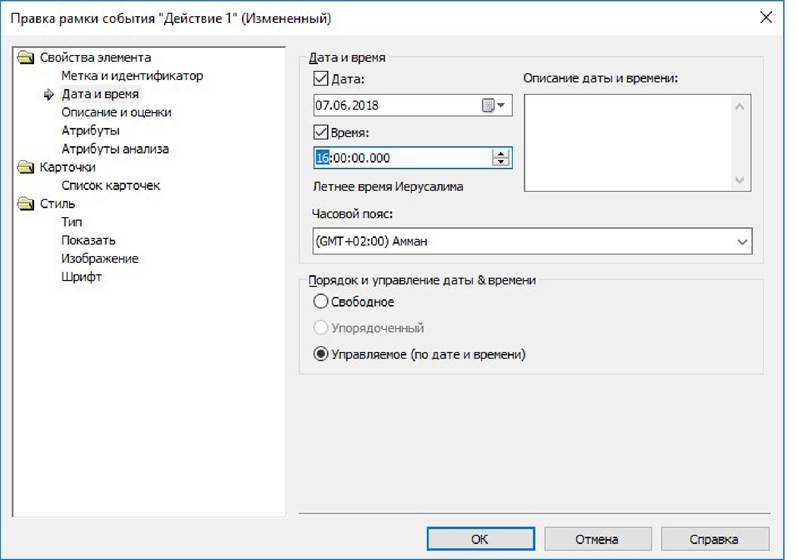Click into the Описание даты и времени text area
Image resolution: width=798 pixels, height=560 pixels.
628,143
